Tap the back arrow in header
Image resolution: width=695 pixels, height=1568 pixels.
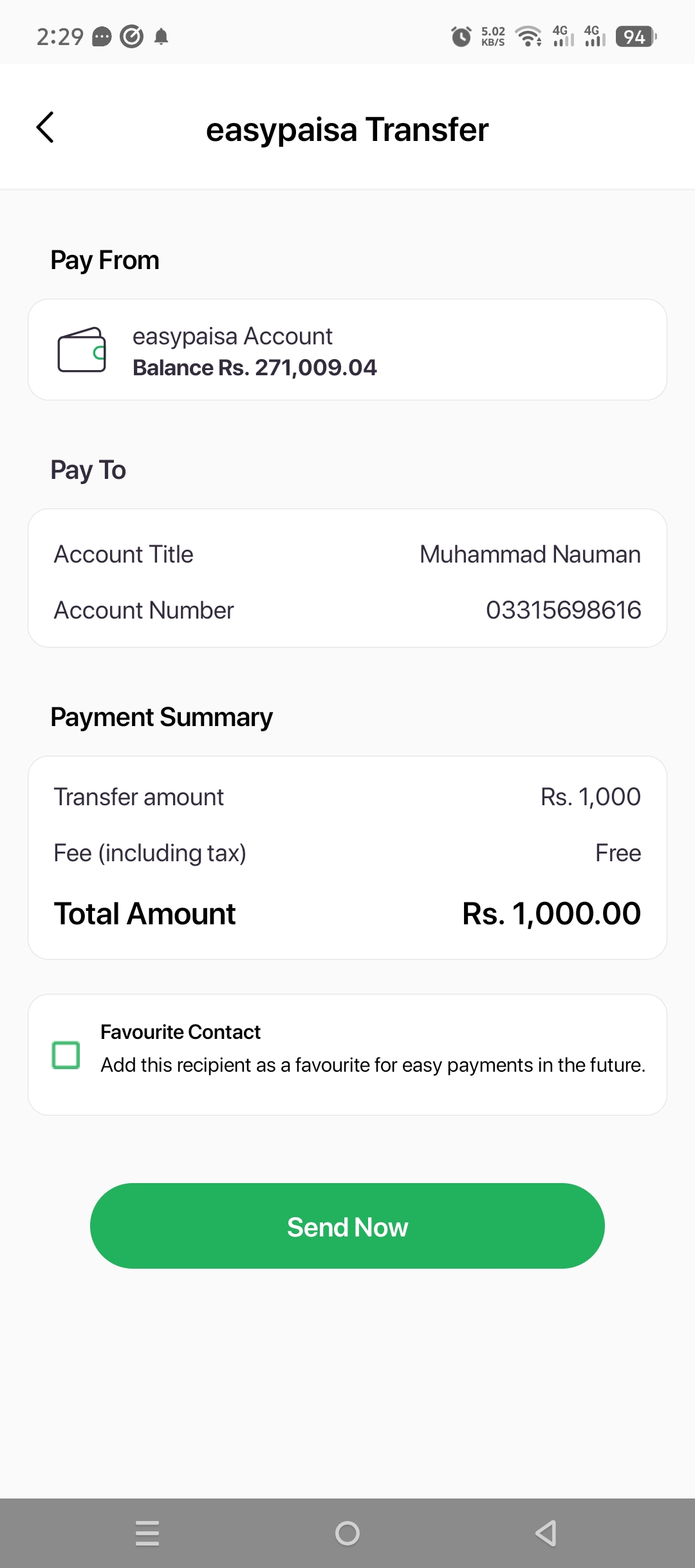pyautogui.click(x=45, y=127)
